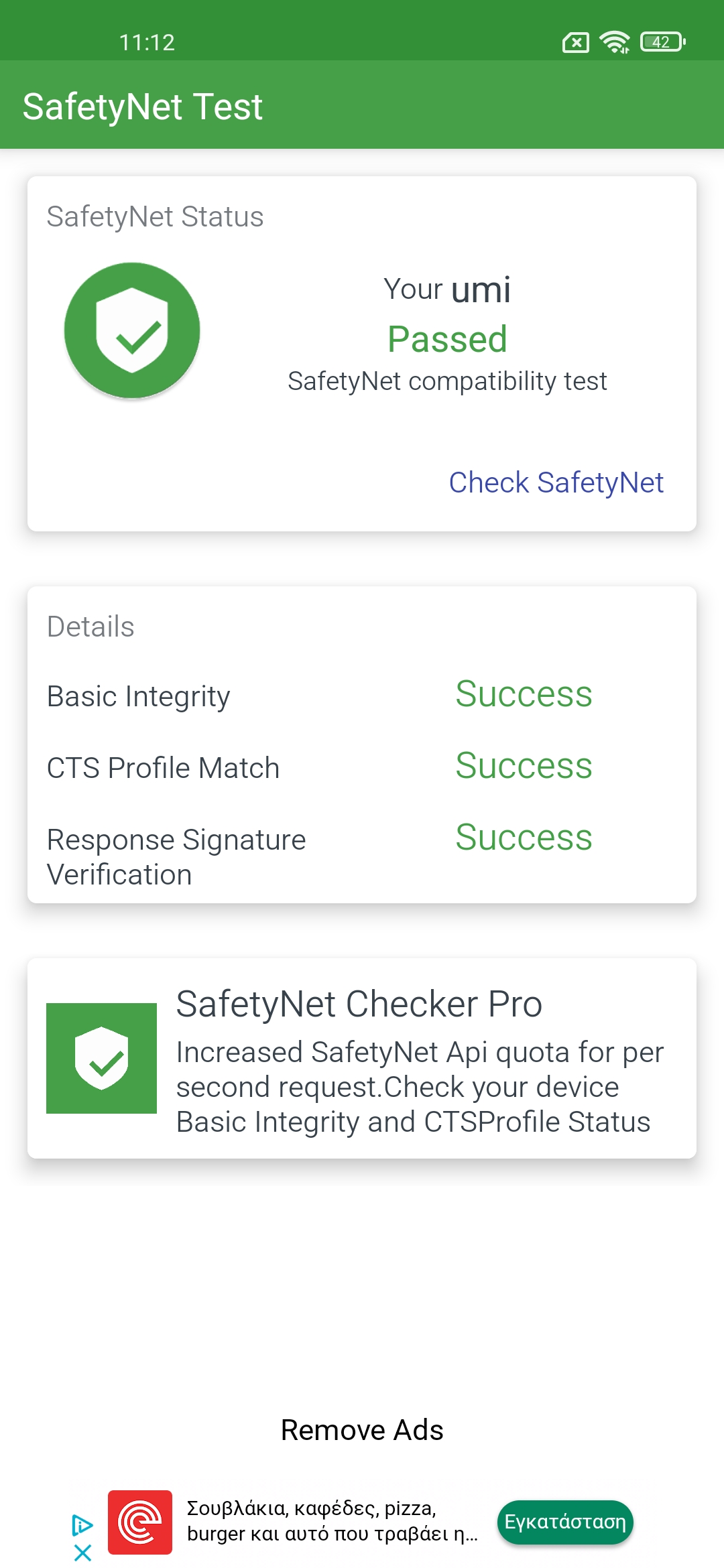Tap the clock time in status bar
Image resolution: width=724 pixels, height=1568 pixels.
tap(147, 43)
